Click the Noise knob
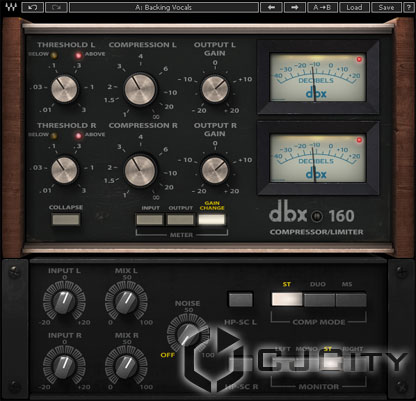This screenshot has width=416, height=401. tap(188, 334)
